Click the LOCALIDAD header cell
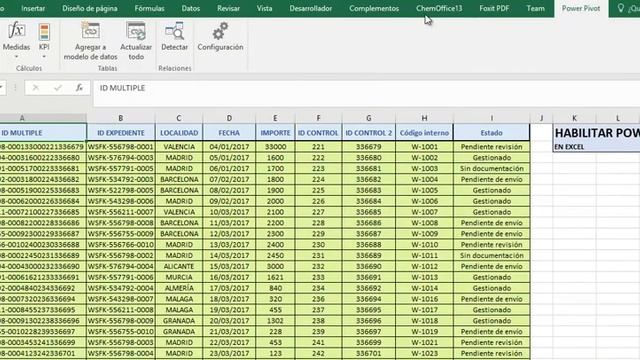This screenshot has height=360, width=640. 179,133
